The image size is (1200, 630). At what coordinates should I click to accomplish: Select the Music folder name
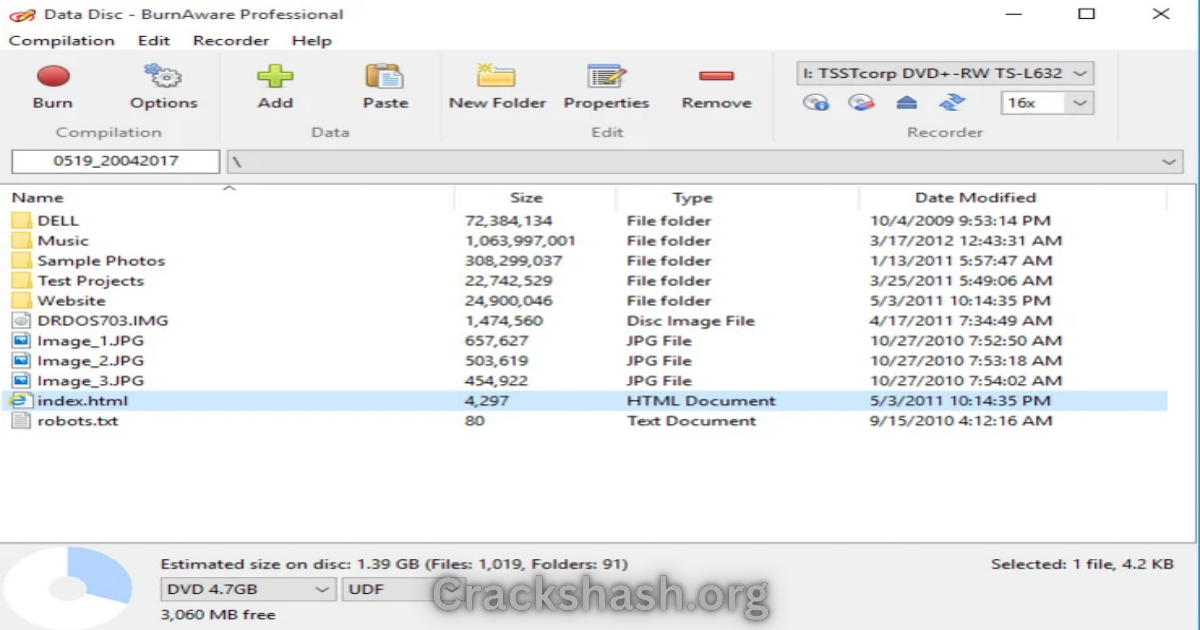(63, 241)
